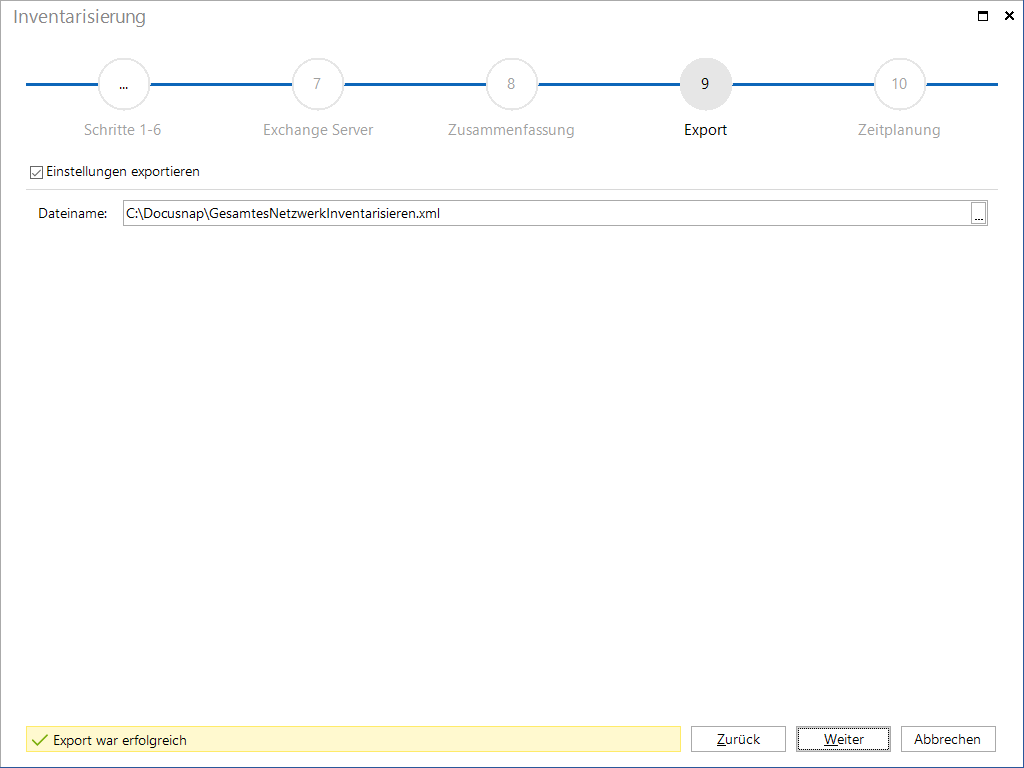This screenshot has width=1024, height=768.
Task: Maximize the Inventarisierung window
Action: [x=982, y=16]
